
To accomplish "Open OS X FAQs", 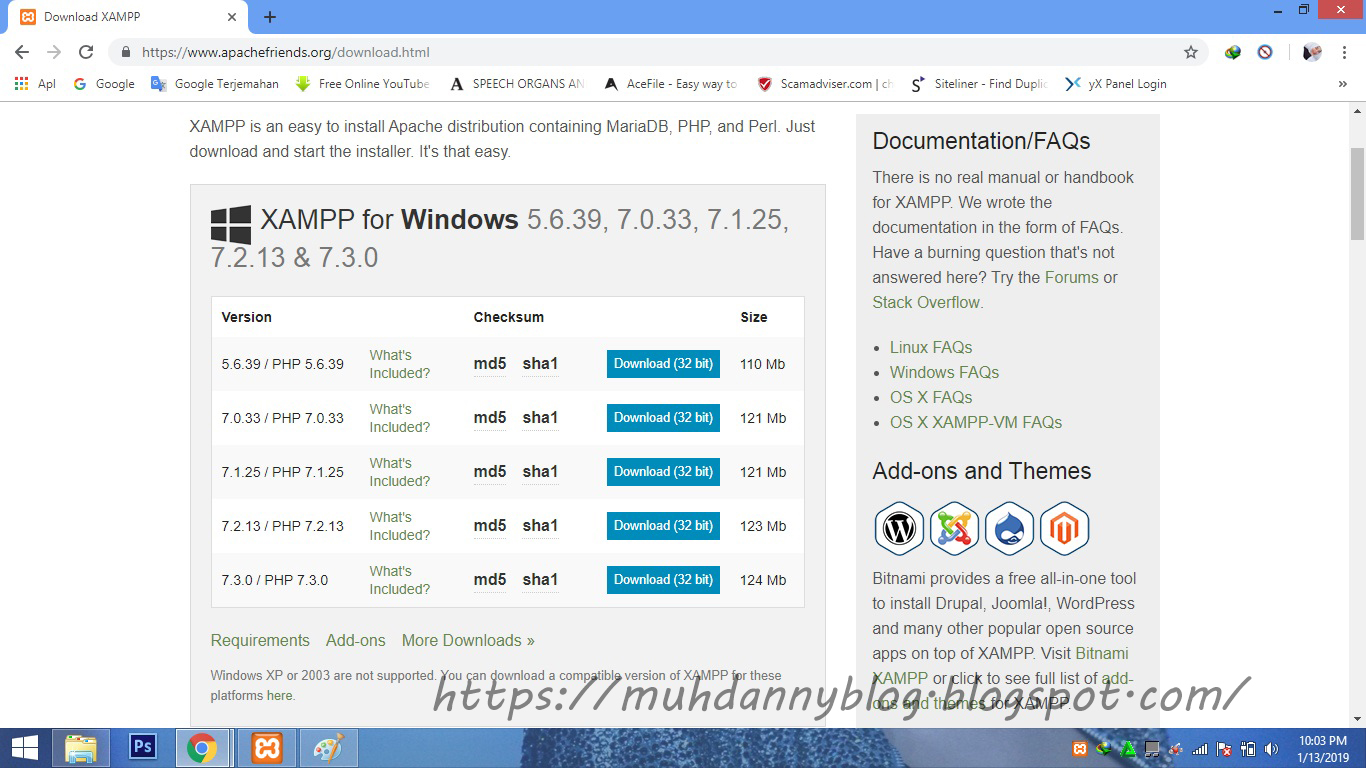I will [931, 397].
